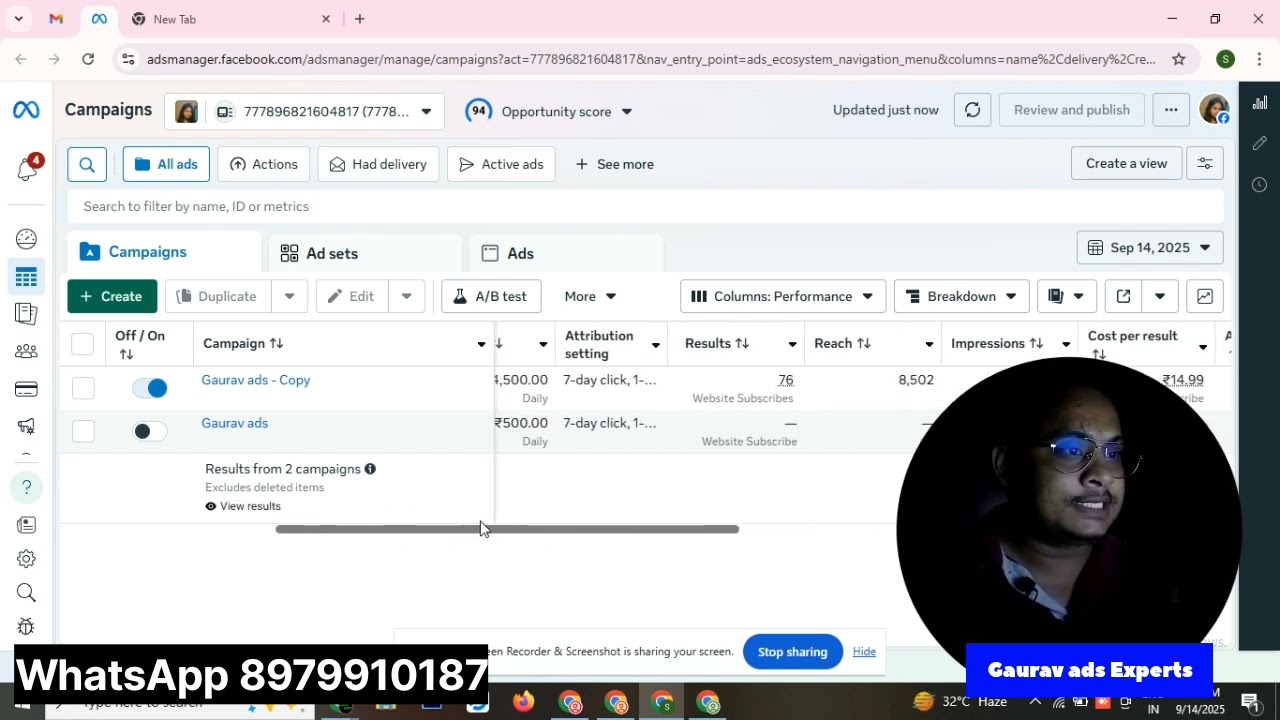Screen dimensions: 1280x720
Task: Open Gaurav ads - Copy campaign link
Action: (x=256, y=380)
